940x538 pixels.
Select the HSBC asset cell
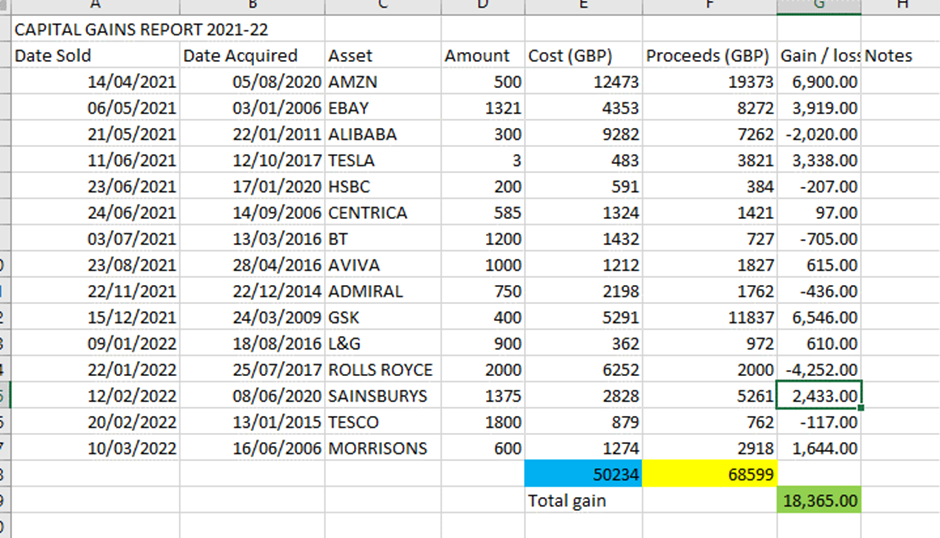tap(383, 187)
